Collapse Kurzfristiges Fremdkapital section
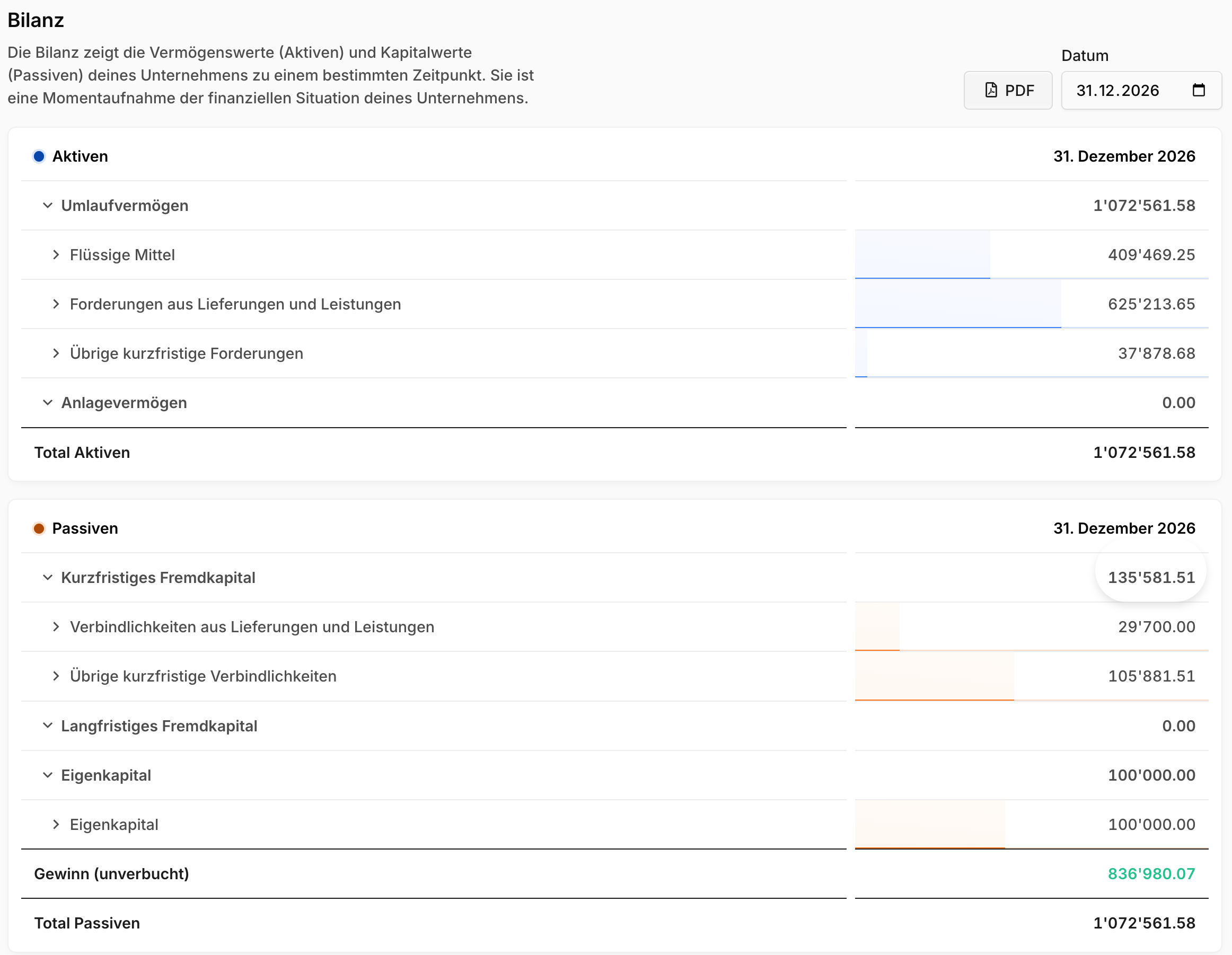The width and height of the screenshot is (1232, 955). 48,578
